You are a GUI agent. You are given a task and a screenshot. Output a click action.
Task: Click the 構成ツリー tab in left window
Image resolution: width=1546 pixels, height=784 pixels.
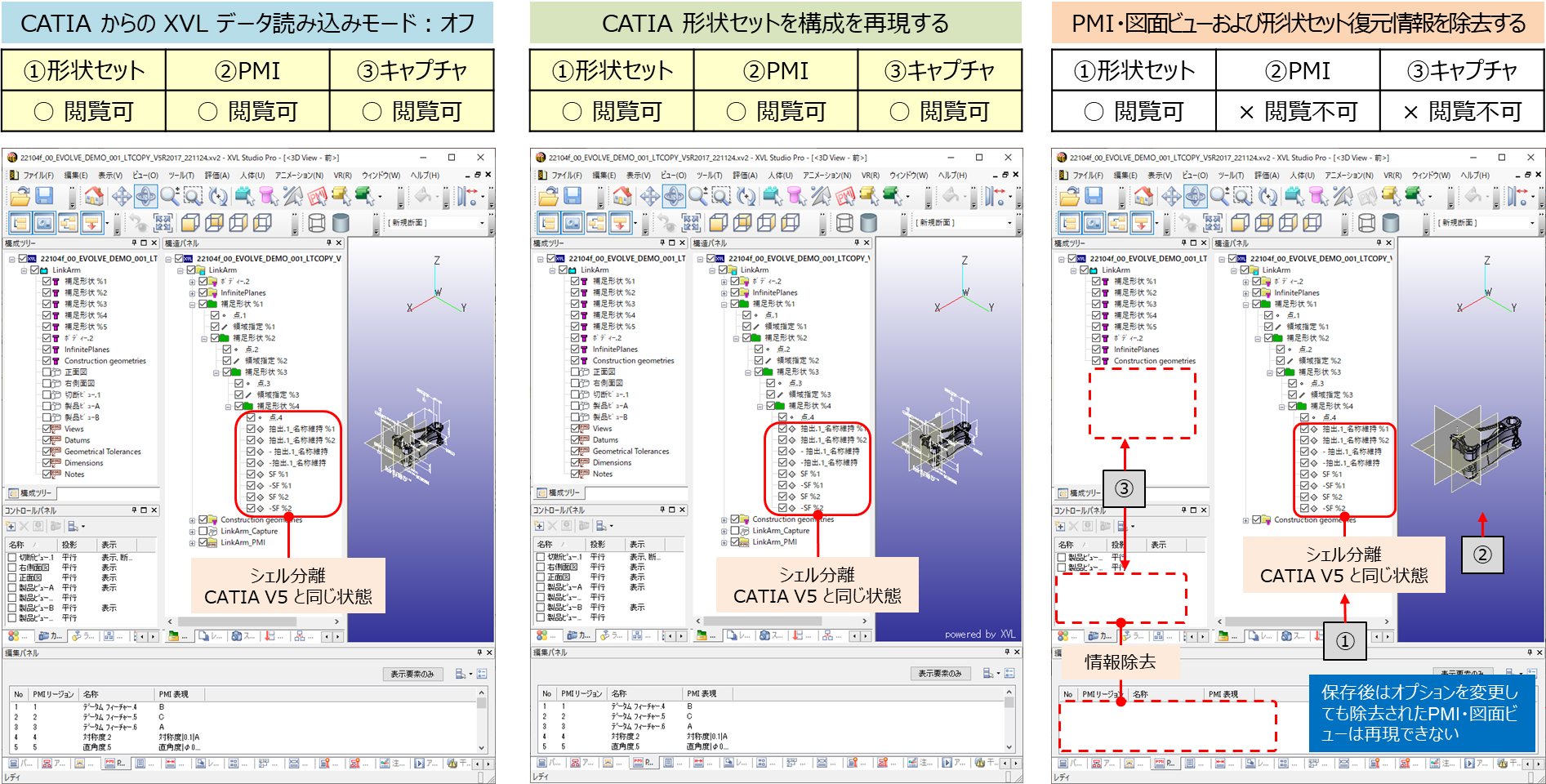click(x=30, y=493)
